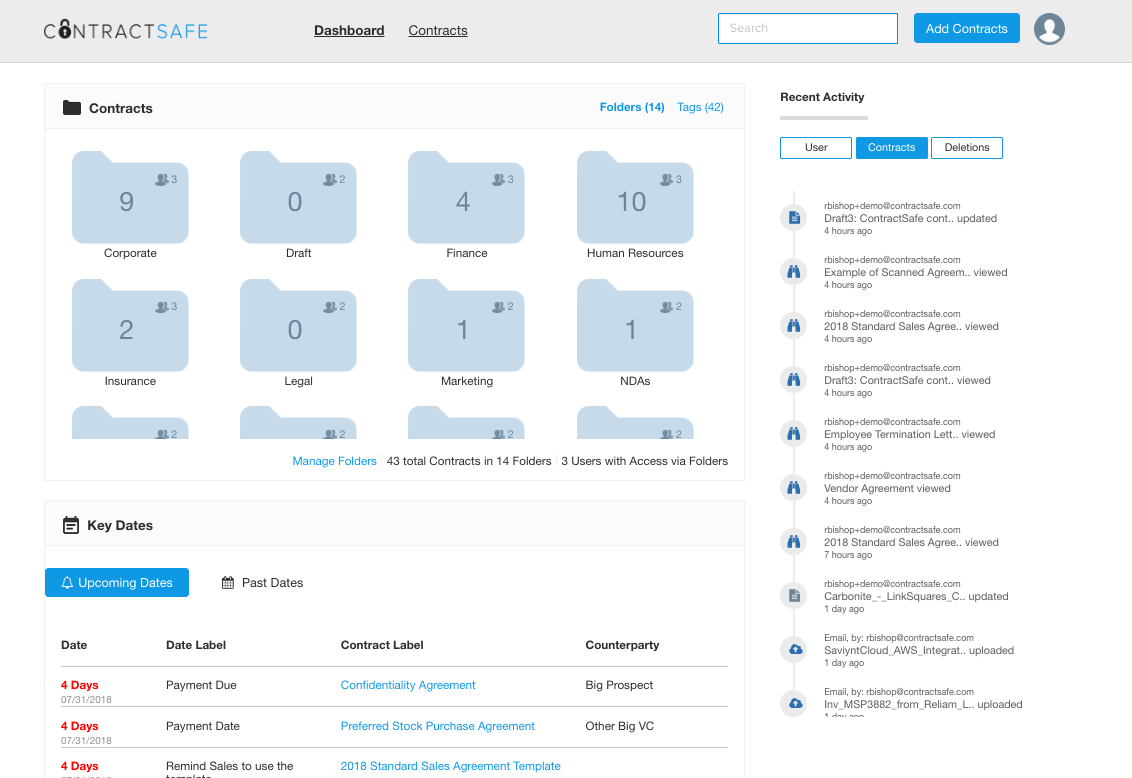Image resolution: width=1132 pixels, height=778 pixels.
Task: Show Deletions in Recent Activity
Action: point(966,148)
